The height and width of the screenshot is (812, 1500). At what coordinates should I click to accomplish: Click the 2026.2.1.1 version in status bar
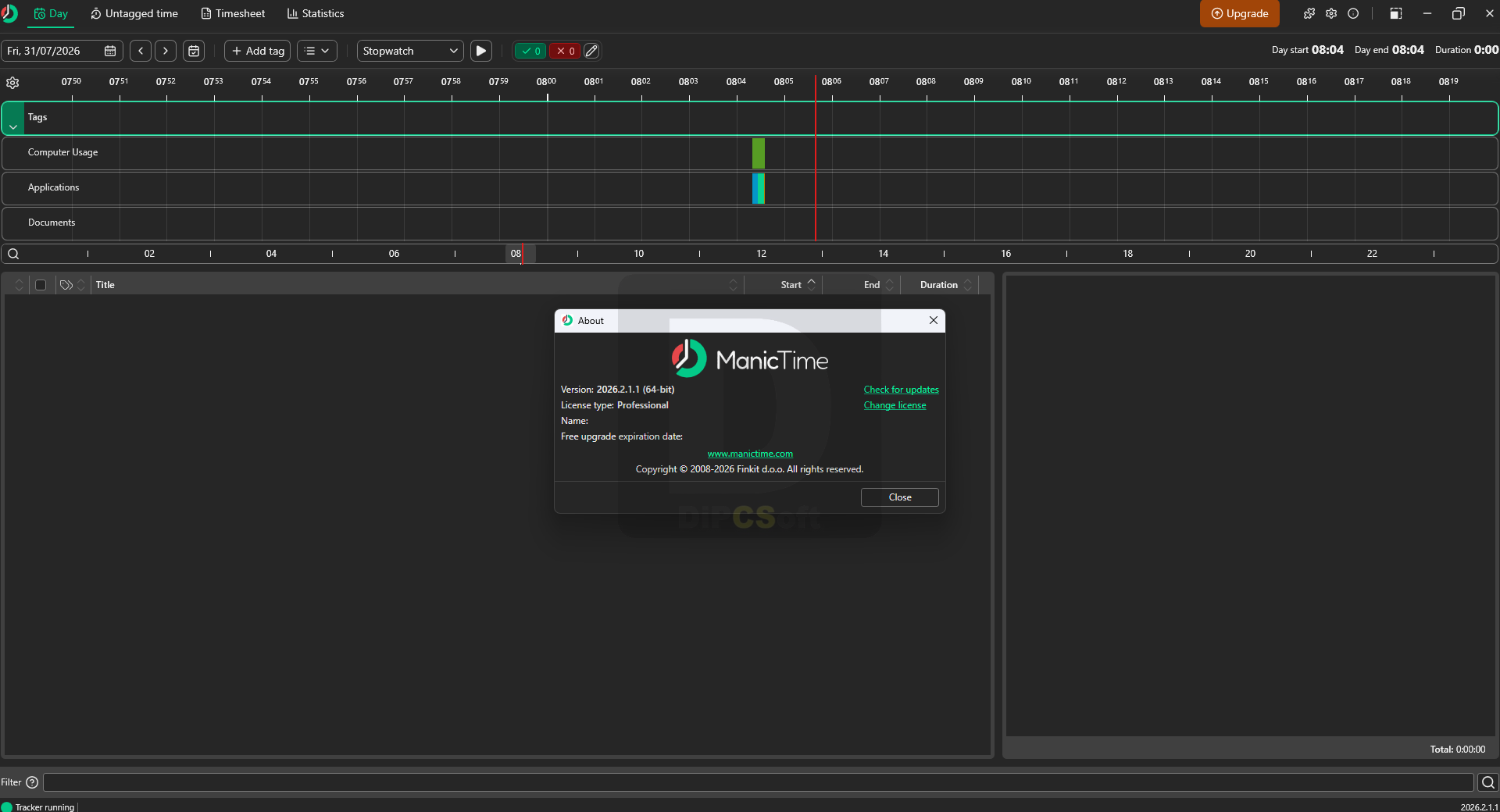coord(1479,807)
